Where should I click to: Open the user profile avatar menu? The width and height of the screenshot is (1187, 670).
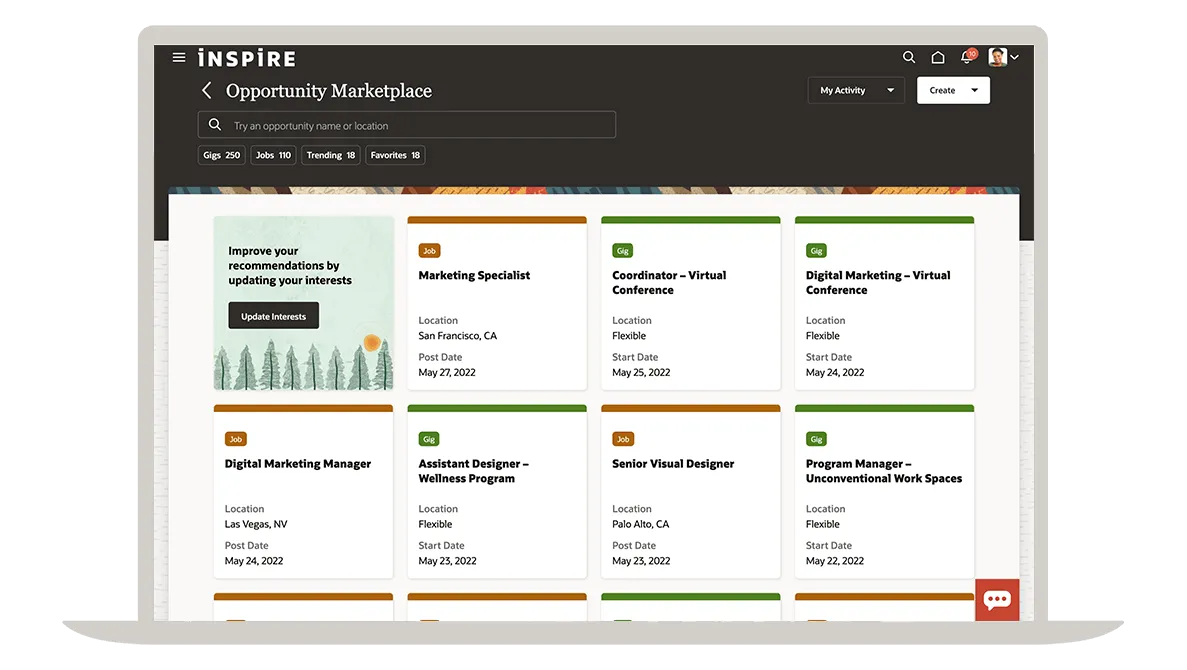(x=997, y=57)
